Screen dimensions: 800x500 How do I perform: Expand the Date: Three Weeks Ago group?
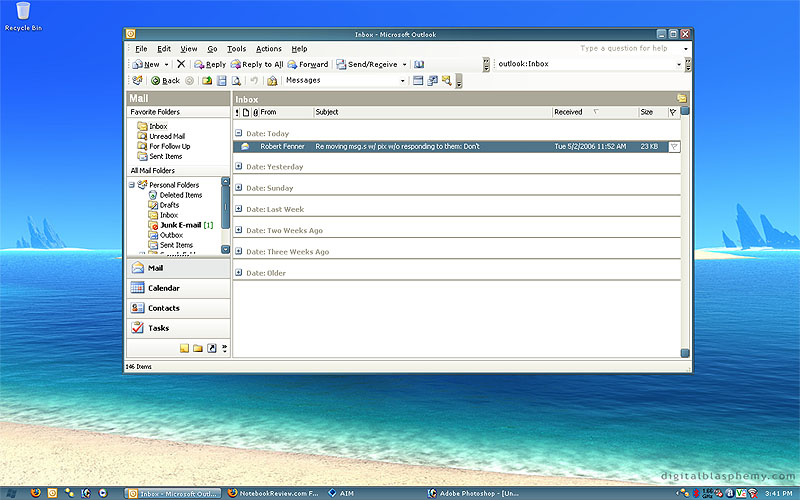click(238, 251)
